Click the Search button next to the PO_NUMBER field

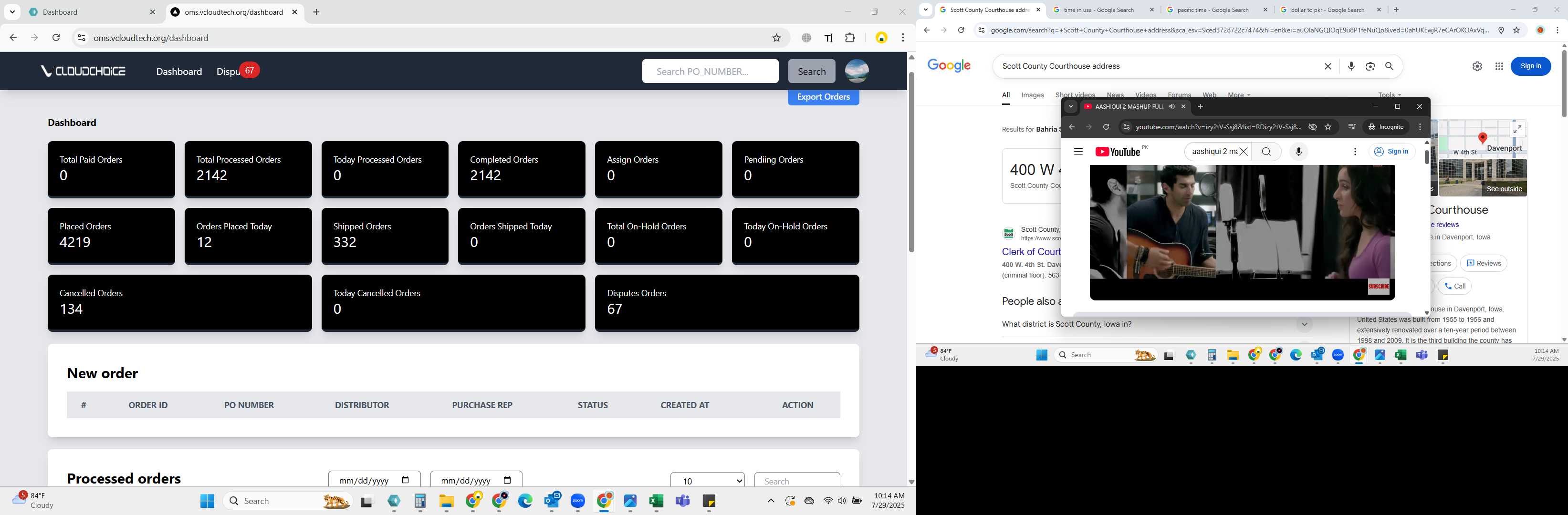coord(811,71)
